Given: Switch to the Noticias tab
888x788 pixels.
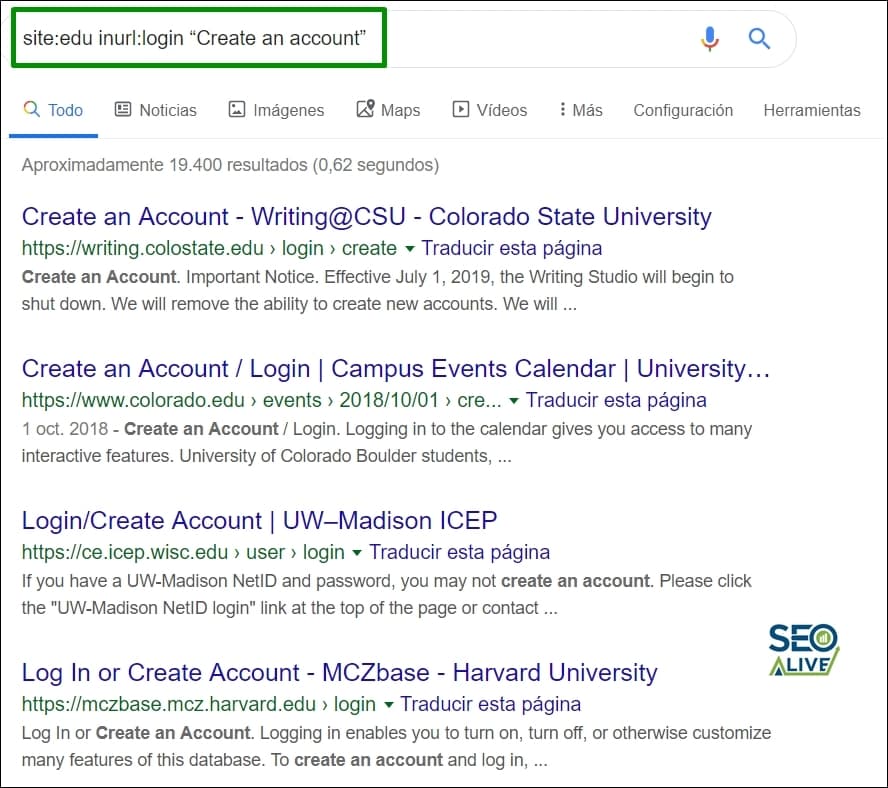Looking at the screenshot, I should pyautogui.click(x=156, y=110).
